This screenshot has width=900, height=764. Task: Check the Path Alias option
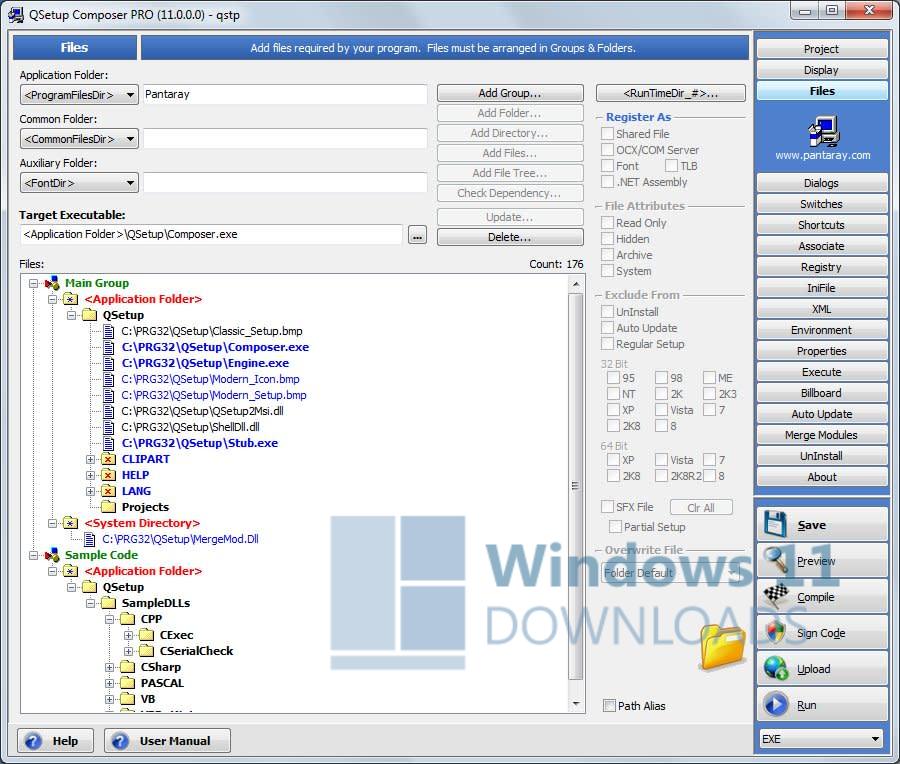(x=610, y=706)
